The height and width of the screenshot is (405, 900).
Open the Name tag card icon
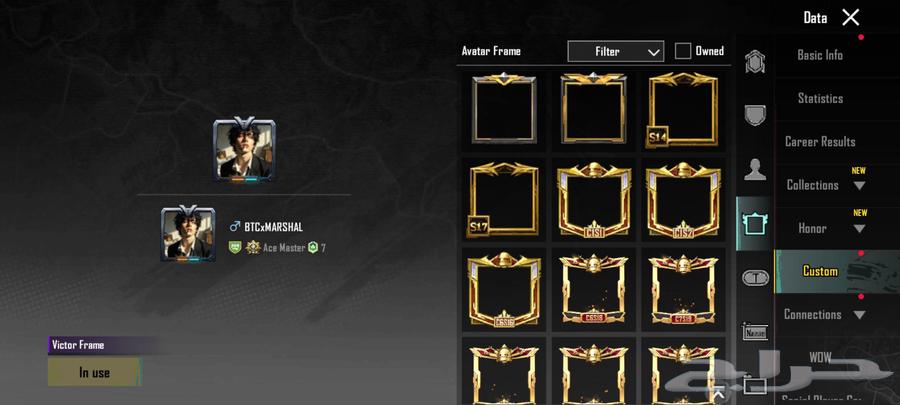tap(755, 332)
